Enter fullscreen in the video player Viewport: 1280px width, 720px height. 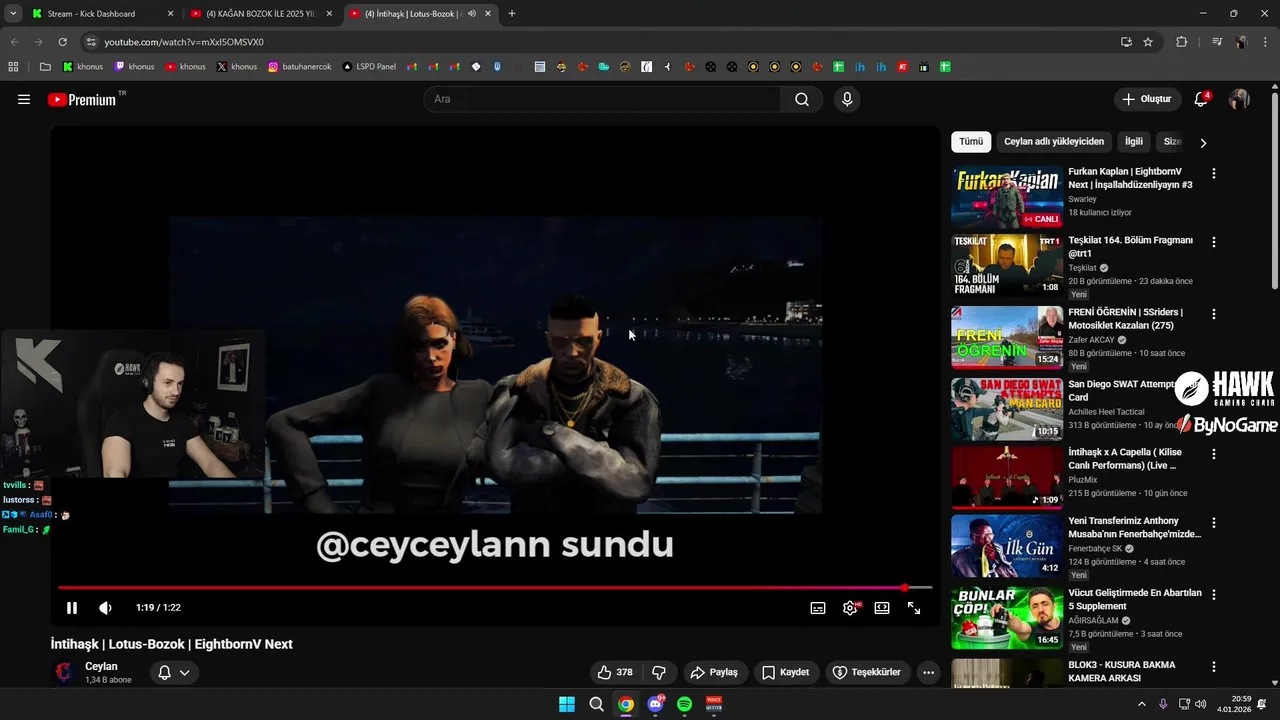914,608
